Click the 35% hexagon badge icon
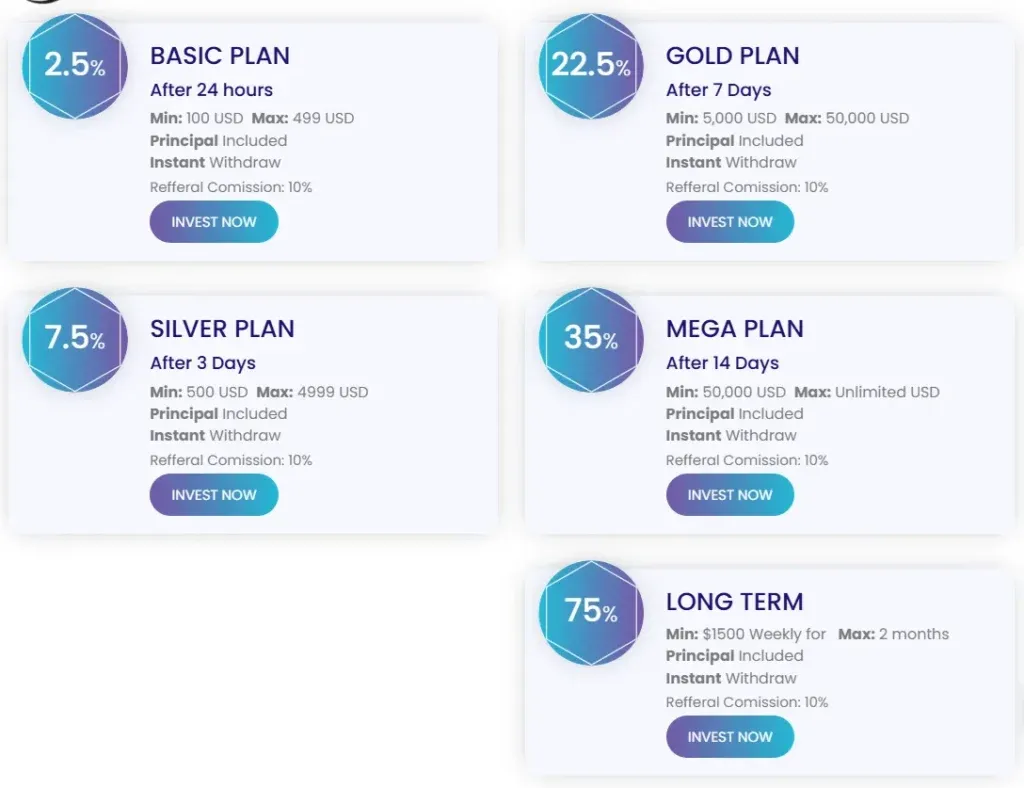 [x=591, y=339]
